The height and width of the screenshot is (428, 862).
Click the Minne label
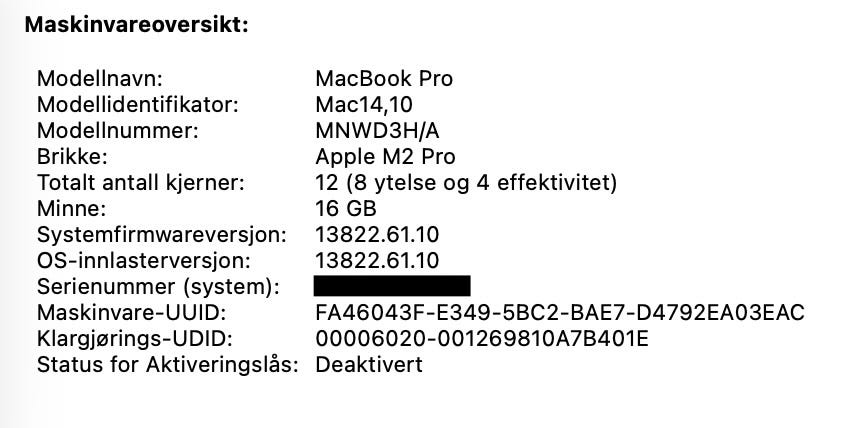(x=71, y=209)
